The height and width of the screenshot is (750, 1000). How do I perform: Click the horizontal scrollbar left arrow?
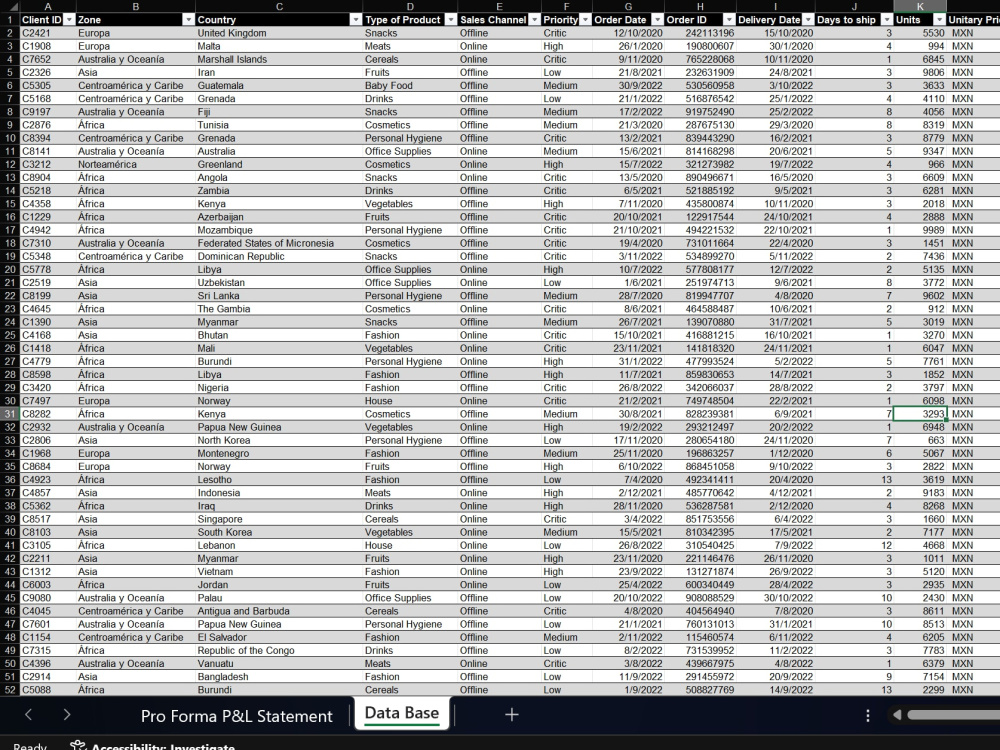(x=897, y=715)
